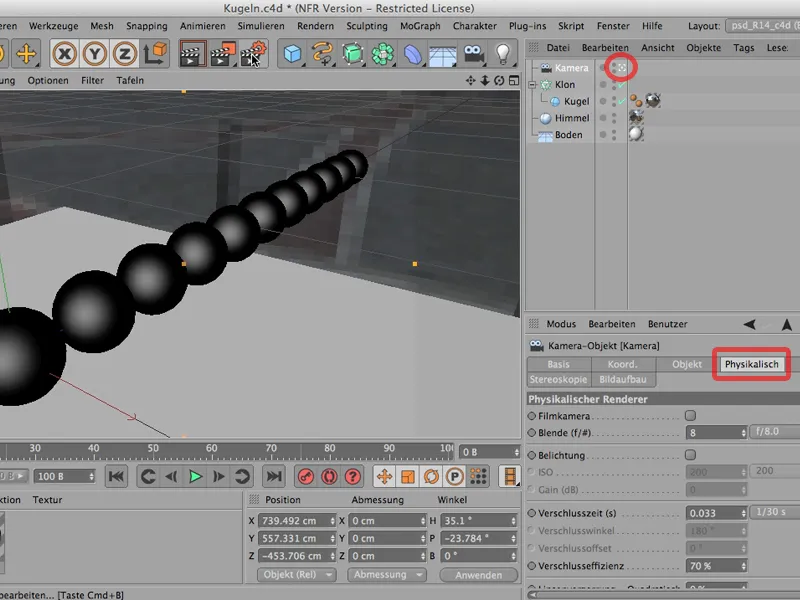Click the camera object toolbar icon

tap(474, 54)
